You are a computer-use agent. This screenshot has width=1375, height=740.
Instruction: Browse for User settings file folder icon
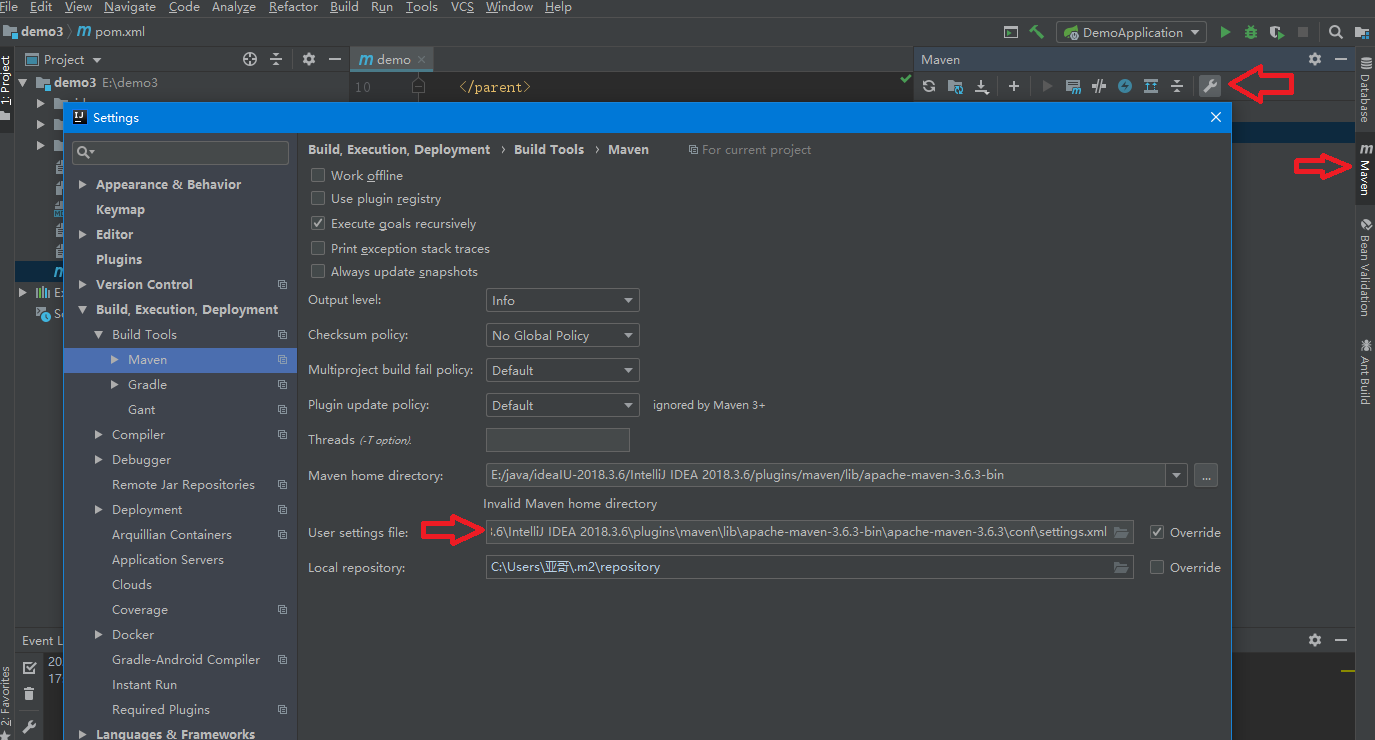pos(1121,532)
